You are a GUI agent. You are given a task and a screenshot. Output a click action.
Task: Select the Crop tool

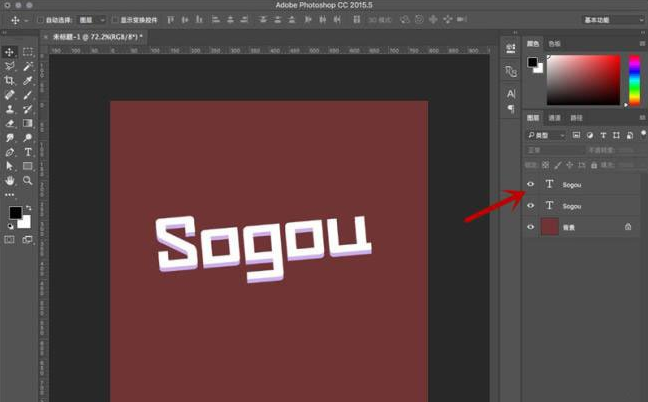(x=10, y=80)
